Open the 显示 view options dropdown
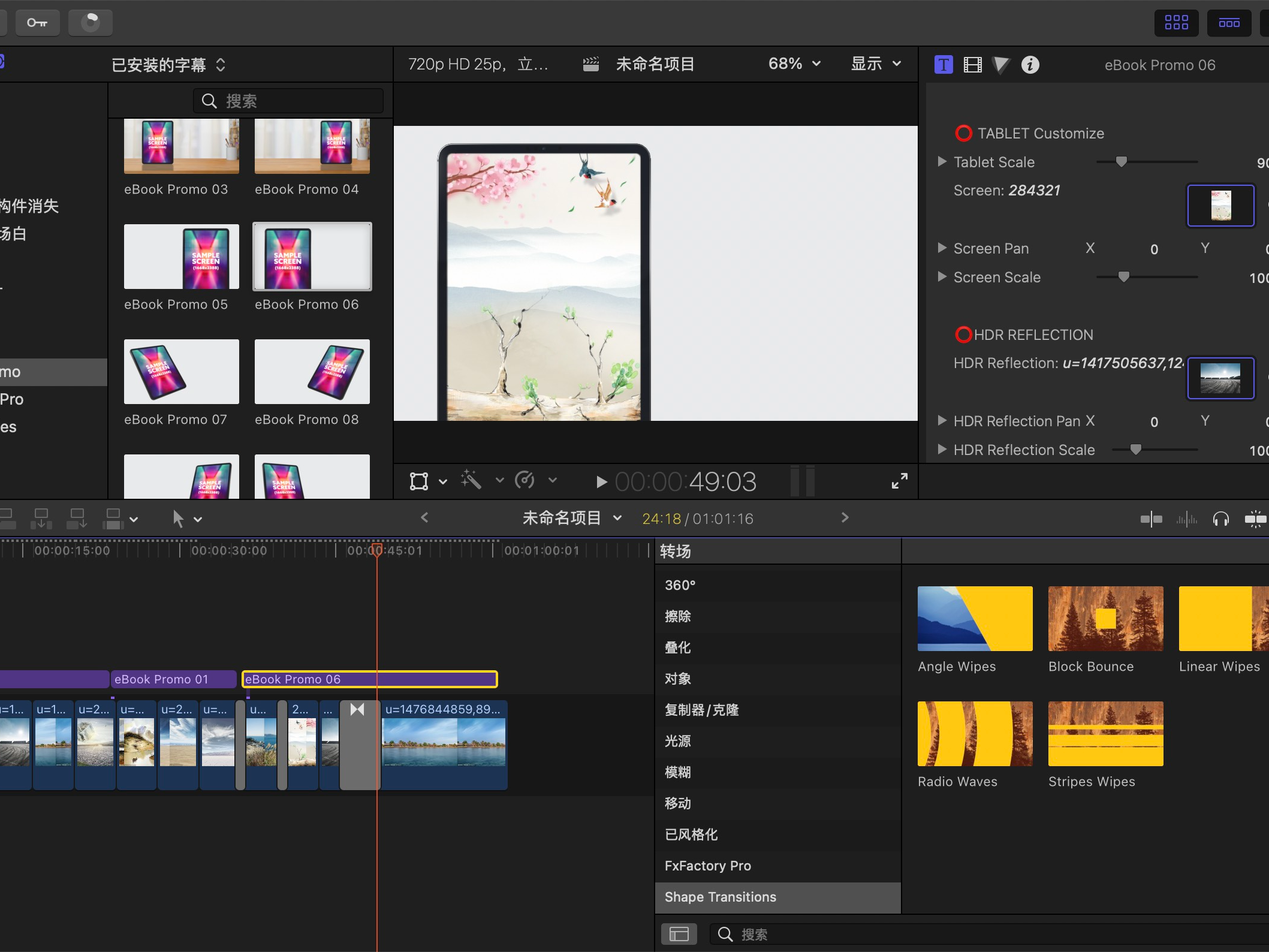This screenshot has height=952, width=1269. pos(876,64)
